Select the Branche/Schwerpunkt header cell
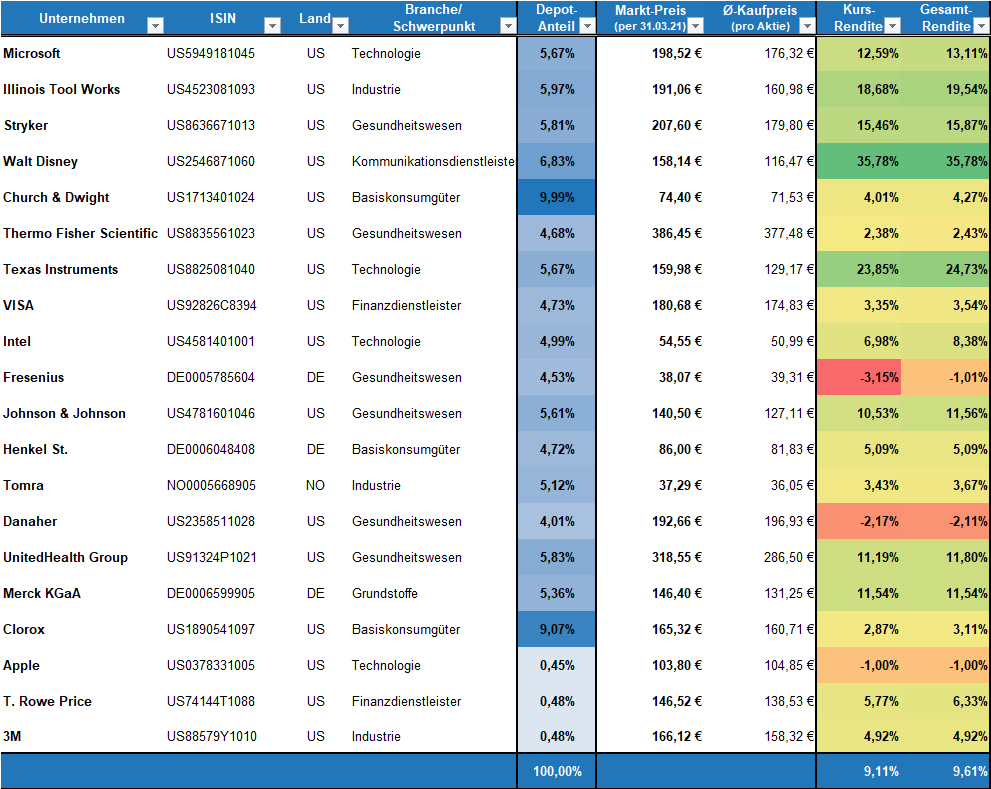991x789 pixels. pyautogui.click(x=433, y=18)
